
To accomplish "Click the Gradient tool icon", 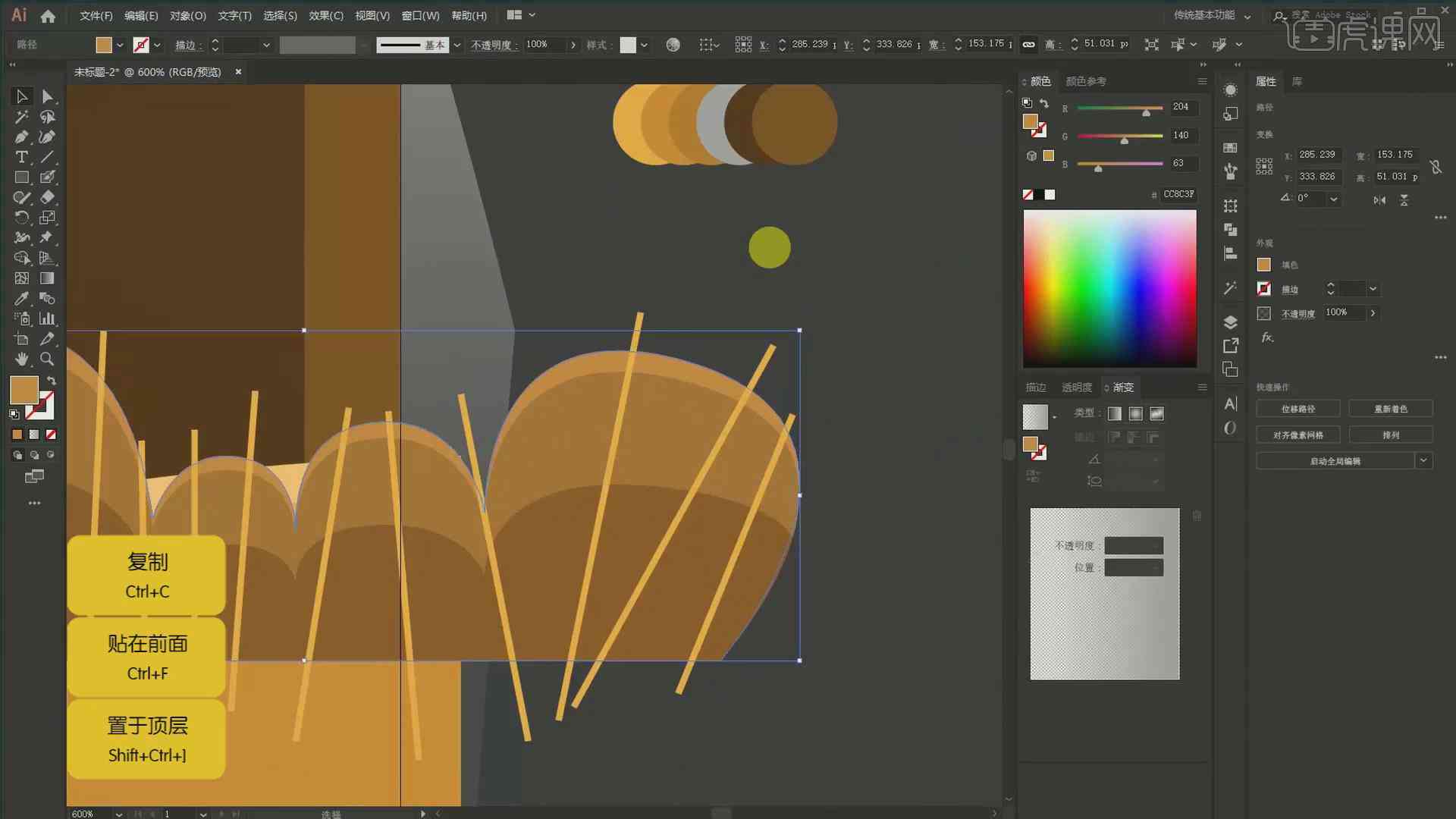I will pos(47,278).
